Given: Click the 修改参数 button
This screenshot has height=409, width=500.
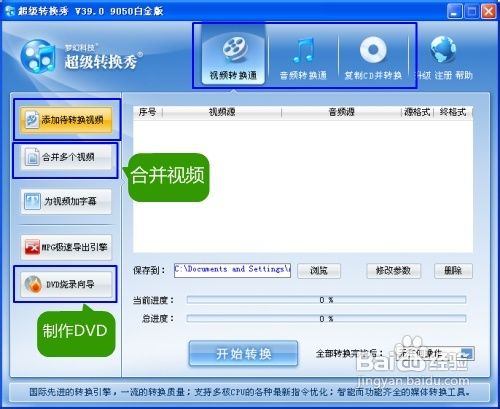Looking at the screenshot, I should click(394, 271).
